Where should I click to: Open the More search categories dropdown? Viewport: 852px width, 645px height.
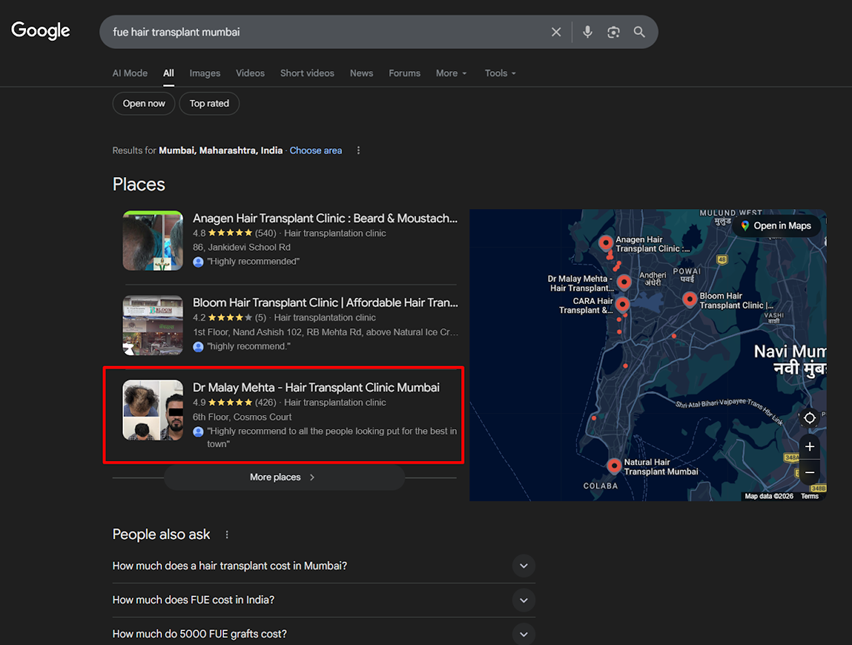tap(451, 73)
